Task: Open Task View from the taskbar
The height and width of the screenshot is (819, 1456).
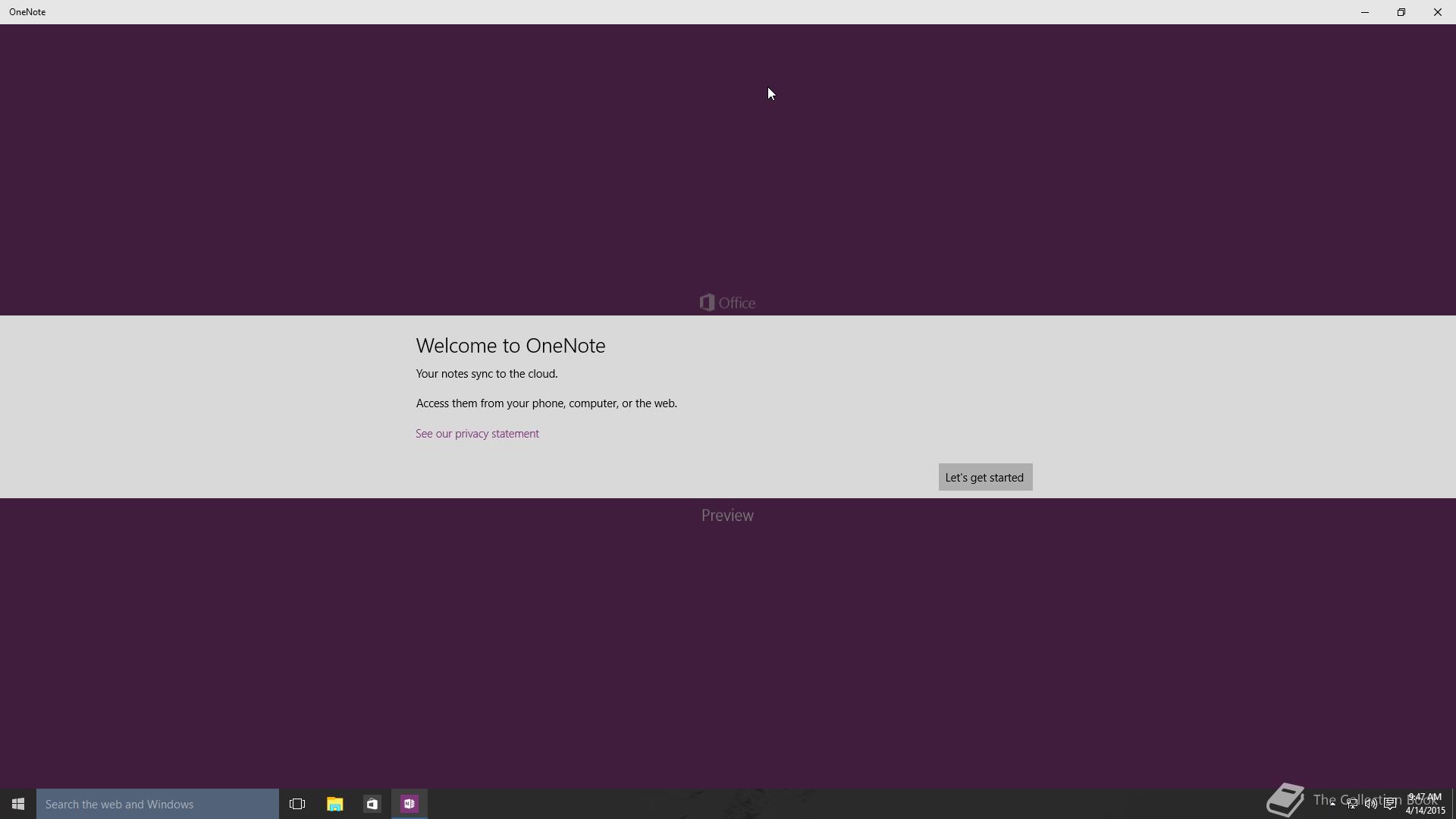Action: click(x=297, y=804)
